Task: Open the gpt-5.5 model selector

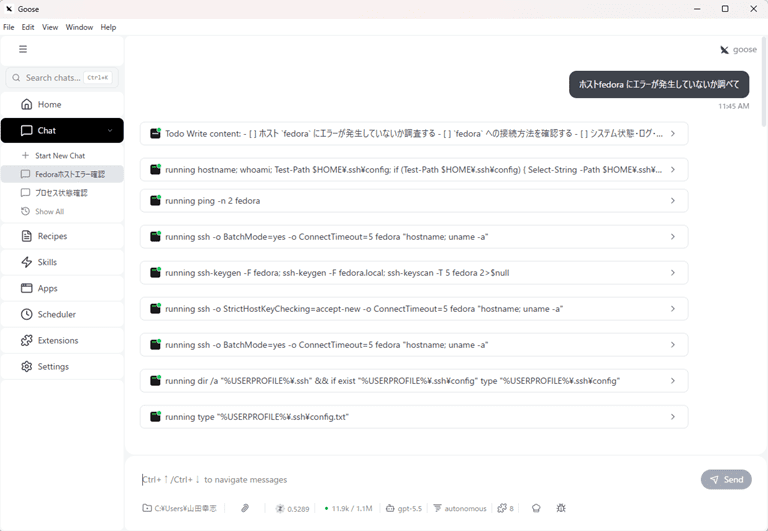Action: pyautogui.click(x=404, y=508)
